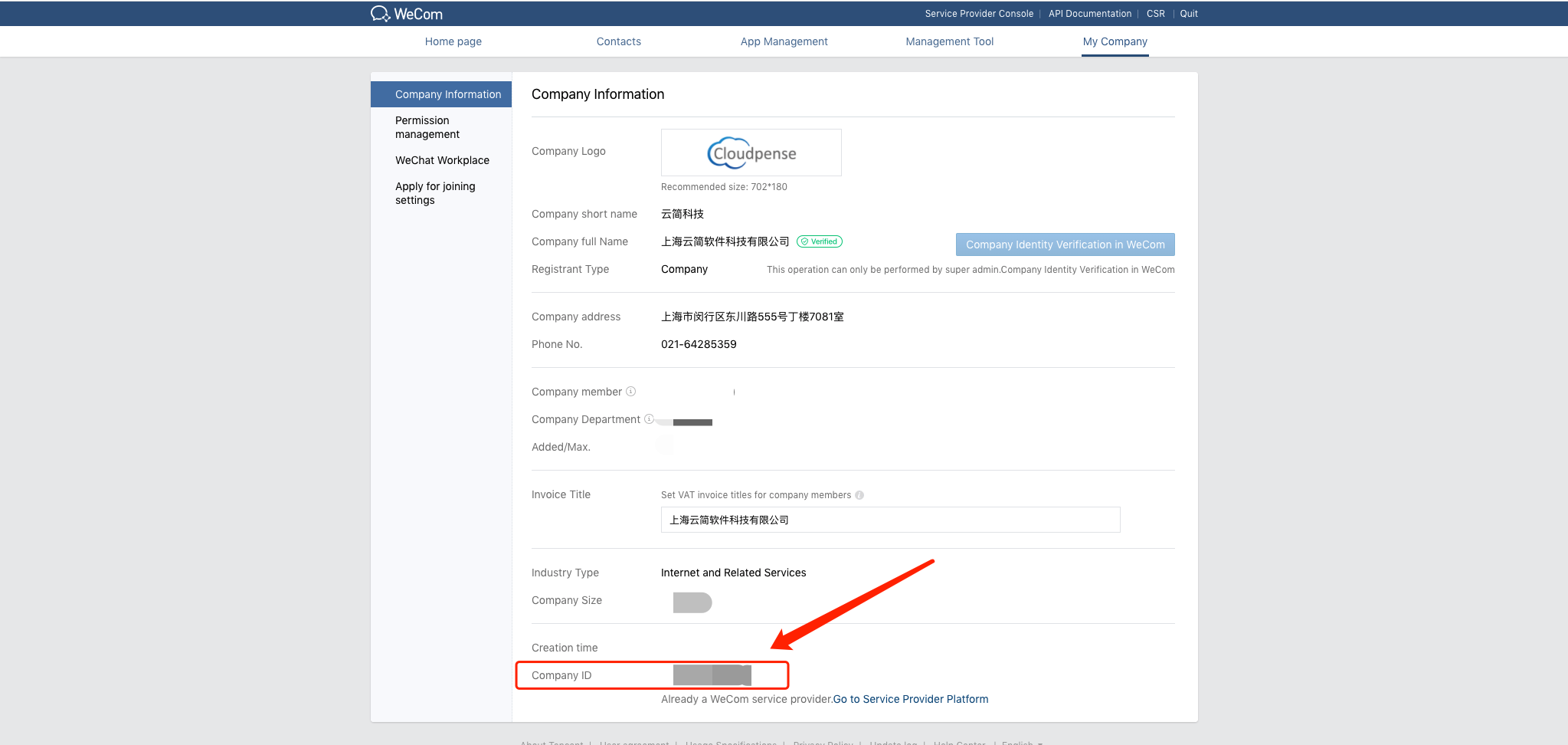The width and height of the screenshot is (1568, 745).
Task: Click the Registrant Type value Company
Action: point(684,269)
